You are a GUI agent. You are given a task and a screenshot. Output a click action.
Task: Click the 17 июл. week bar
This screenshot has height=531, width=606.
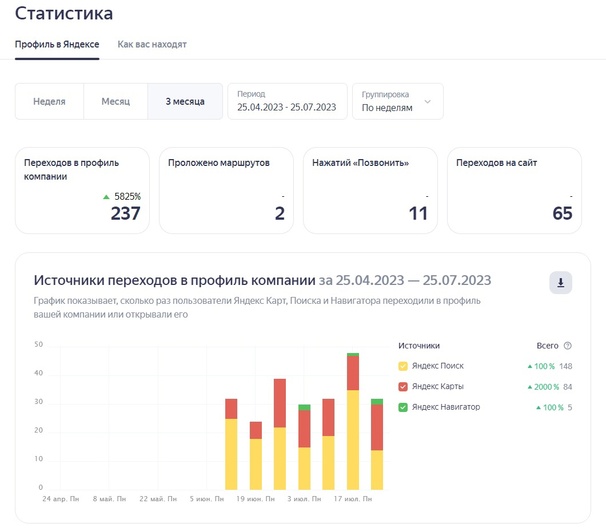352,421
